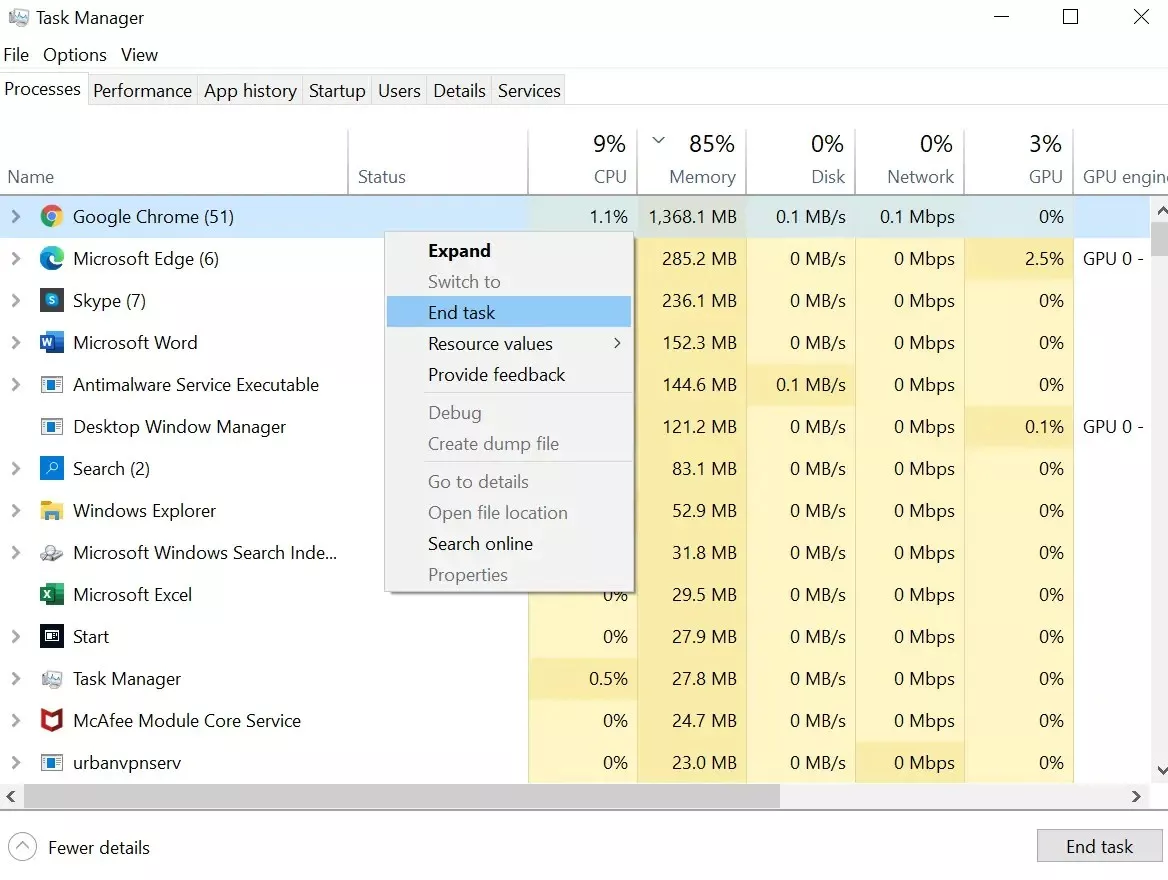
Task: Click the Search process magnifier icon
Action: coord(52,469)
